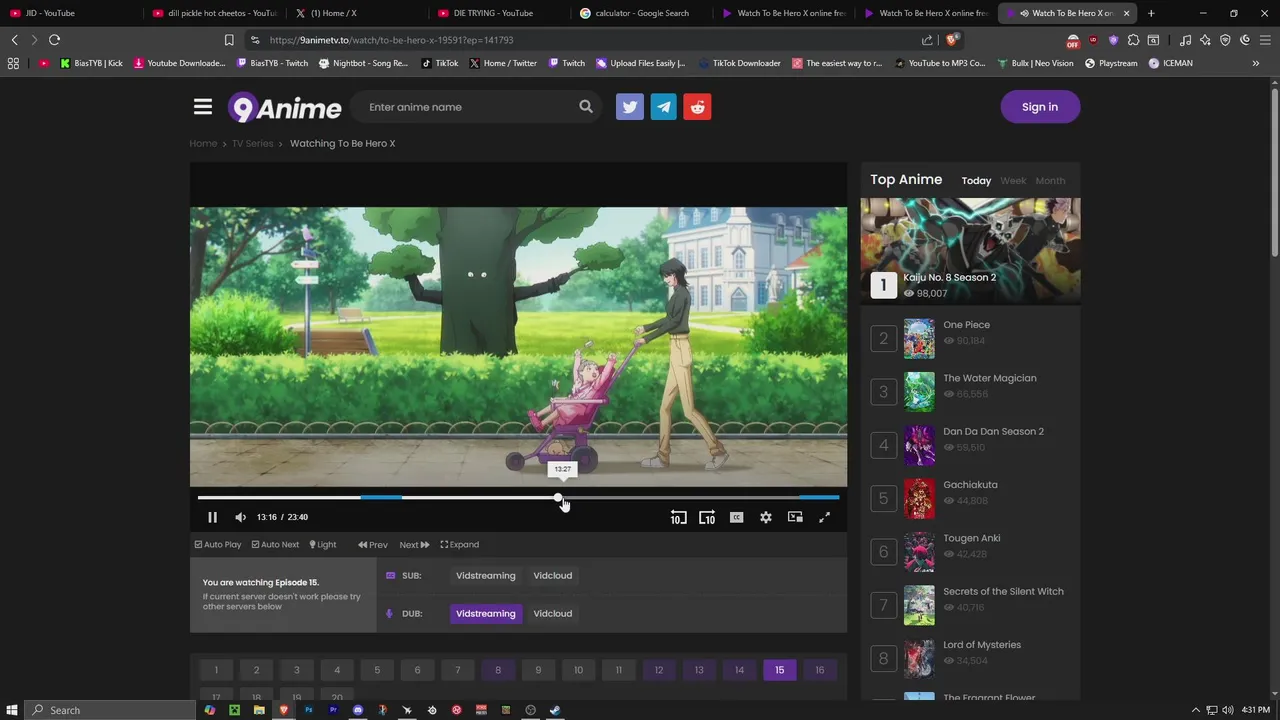Click the search magnifier icon

(x=586, y=107)
